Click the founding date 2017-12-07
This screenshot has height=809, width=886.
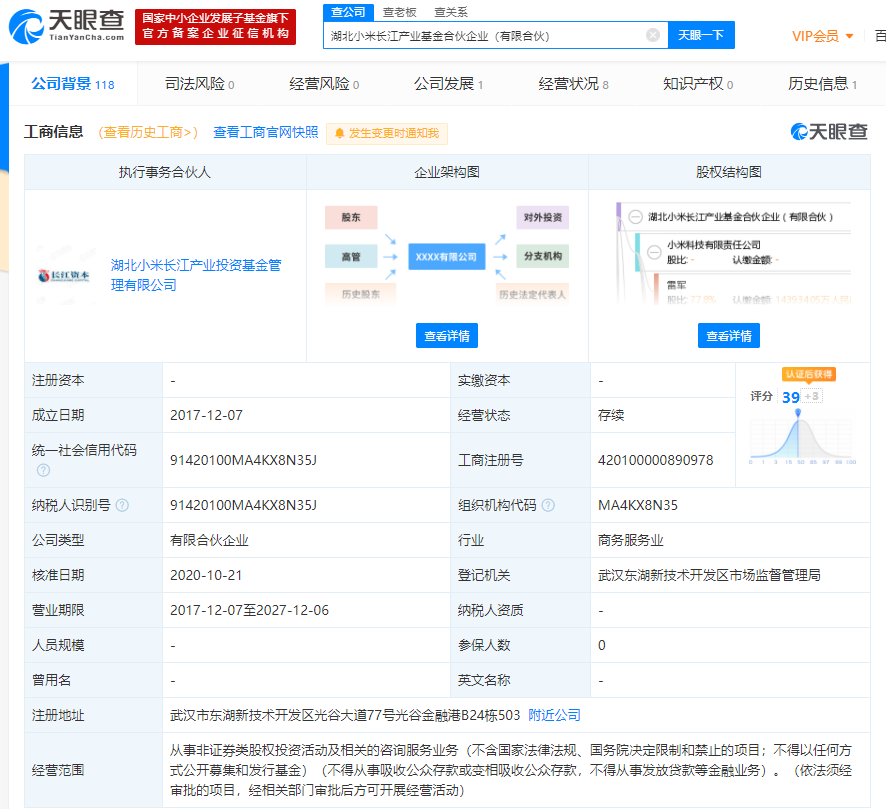206,415
